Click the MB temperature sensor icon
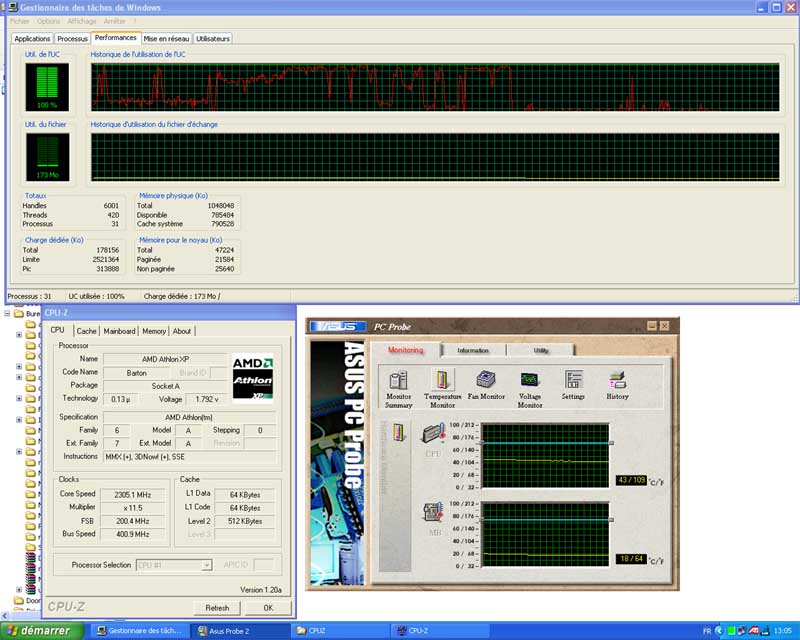Viewport: 800px width, 640px height. (433, 512)
